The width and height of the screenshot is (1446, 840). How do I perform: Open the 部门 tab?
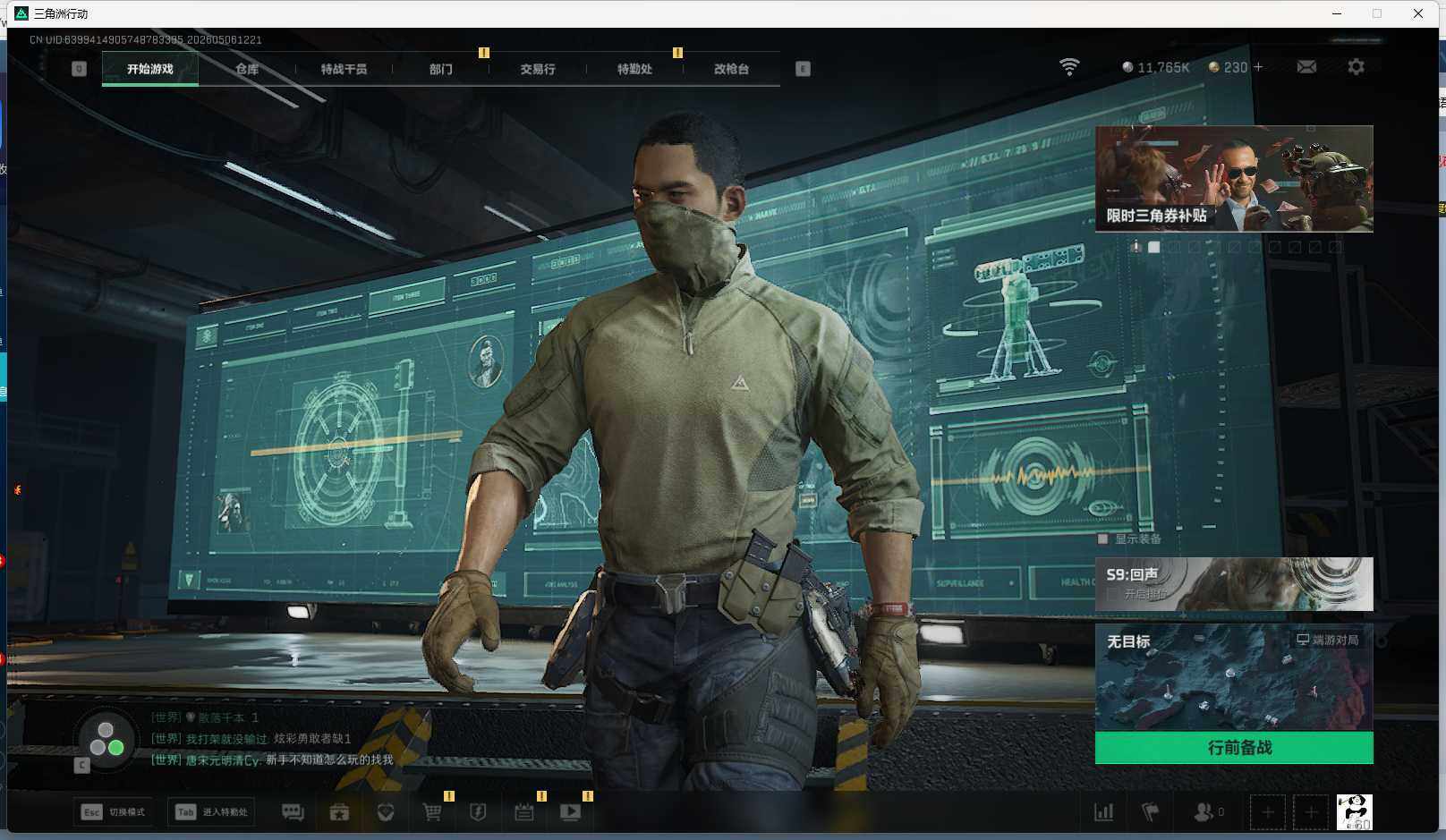[441, 69]
